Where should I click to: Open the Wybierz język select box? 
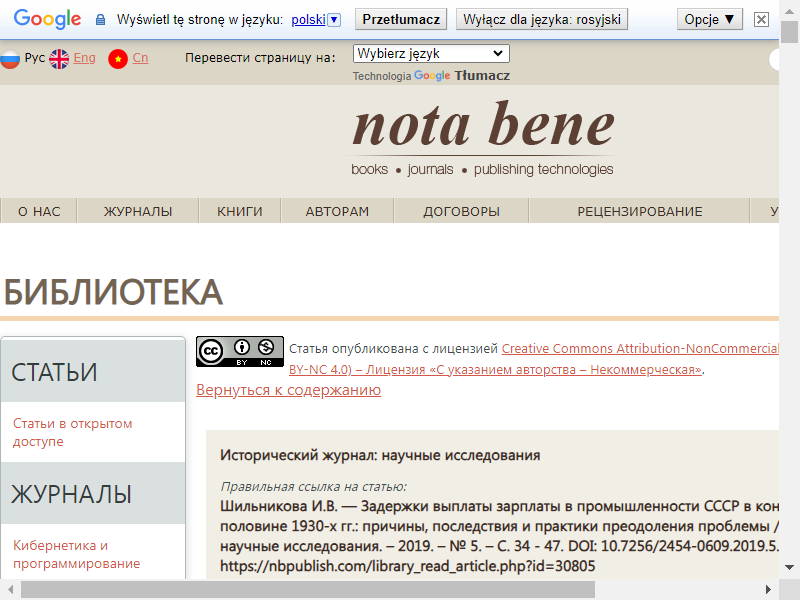pos(431,54)
